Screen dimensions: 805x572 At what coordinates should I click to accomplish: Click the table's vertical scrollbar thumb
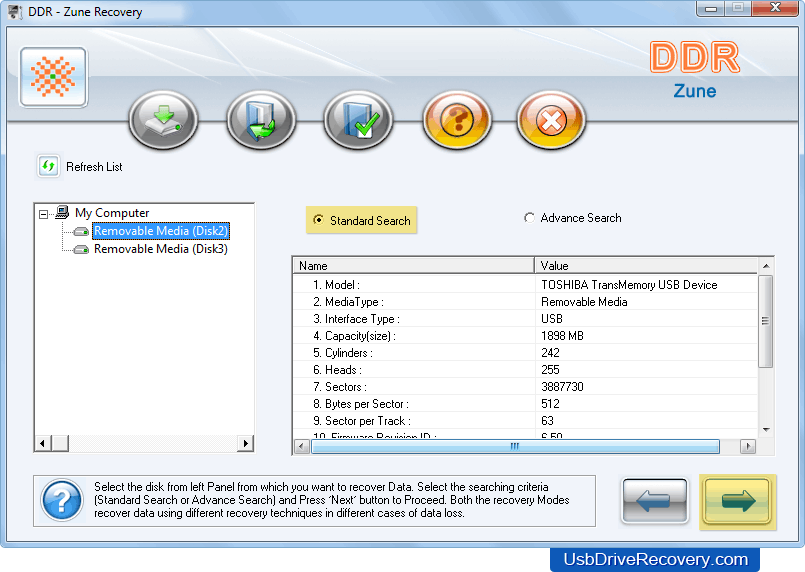tap(765, 321)
